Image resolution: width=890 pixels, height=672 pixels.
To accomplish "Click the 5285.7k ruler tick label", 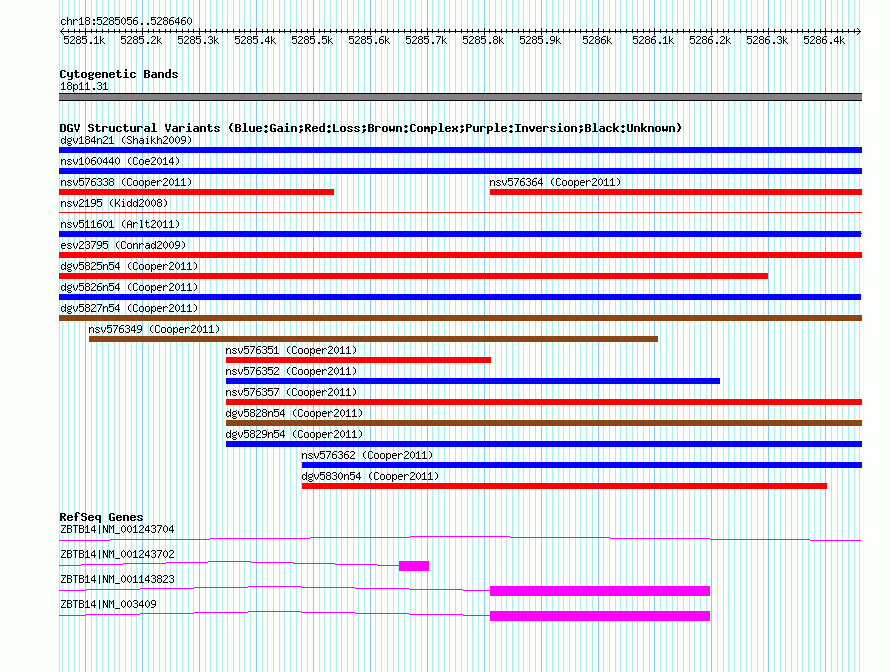I will pyautogui.click(x=426, y=40).
